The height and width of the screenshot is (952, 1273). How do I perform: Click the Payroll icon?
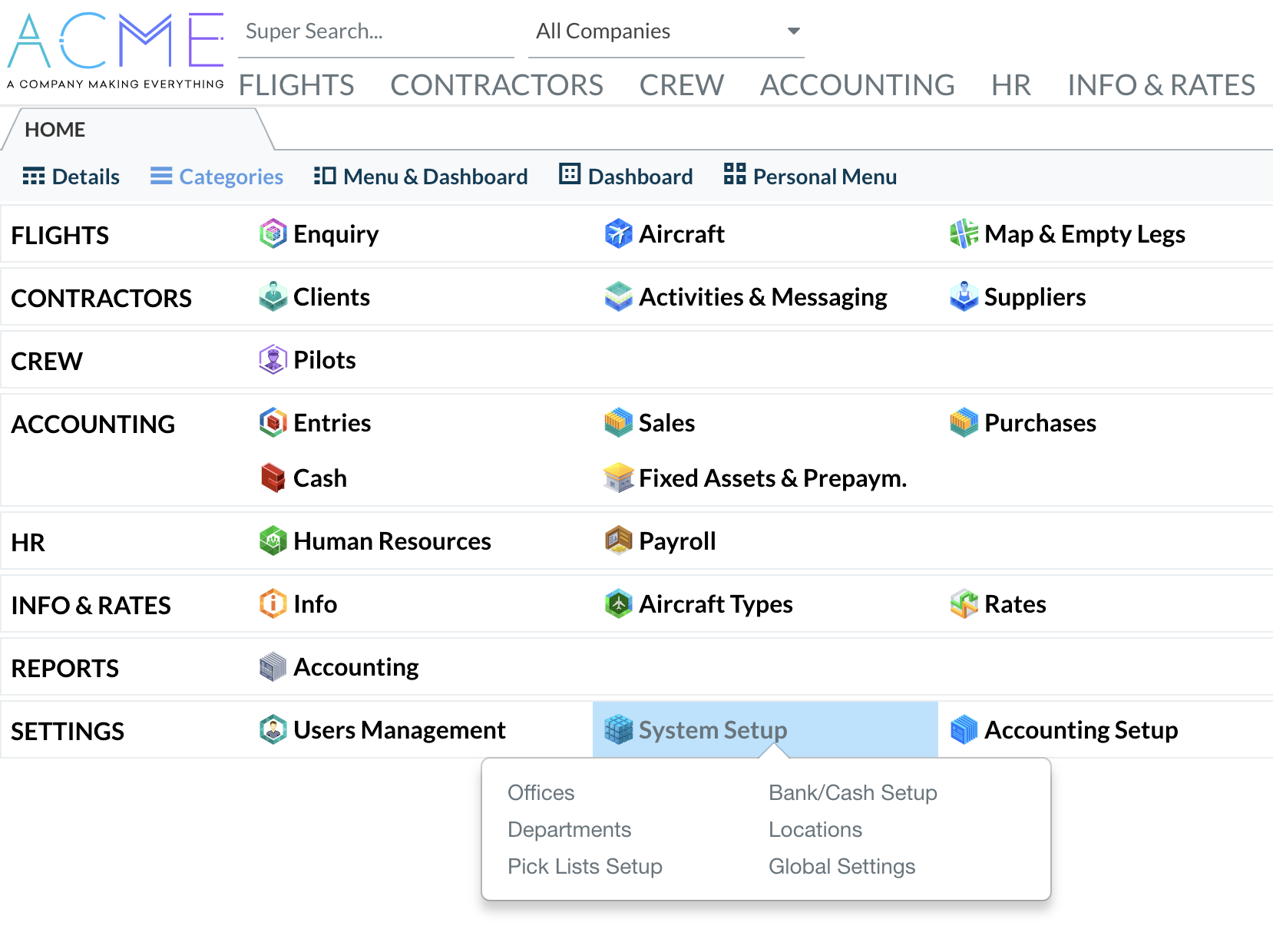pos(618,541)
